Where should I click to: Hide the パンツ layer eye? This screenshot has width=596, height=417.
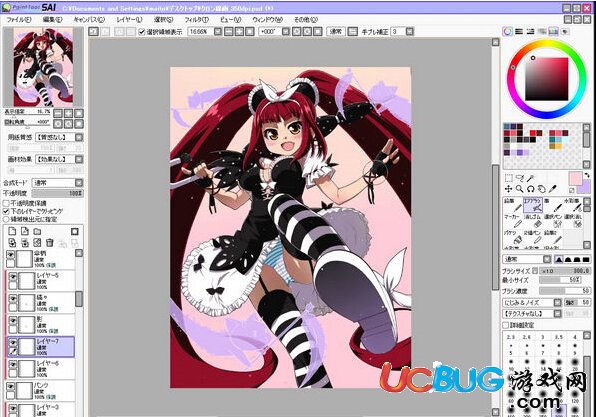point(11,387)
